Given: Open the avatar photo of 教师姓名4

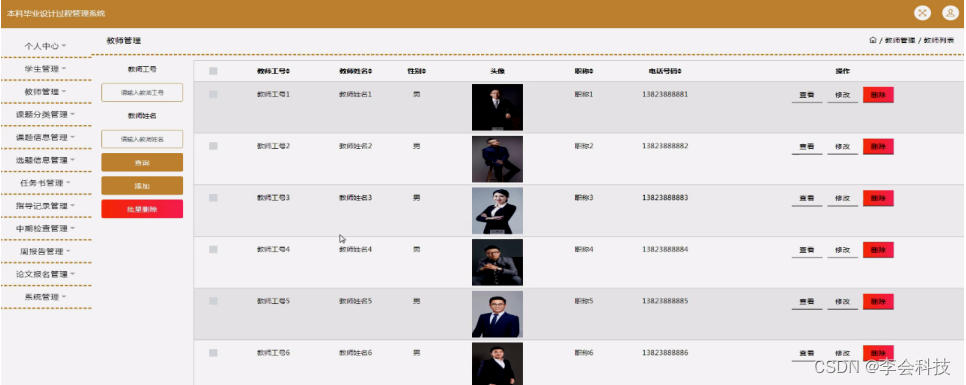Looking at the screenshot, I should [x=497, y=262].
